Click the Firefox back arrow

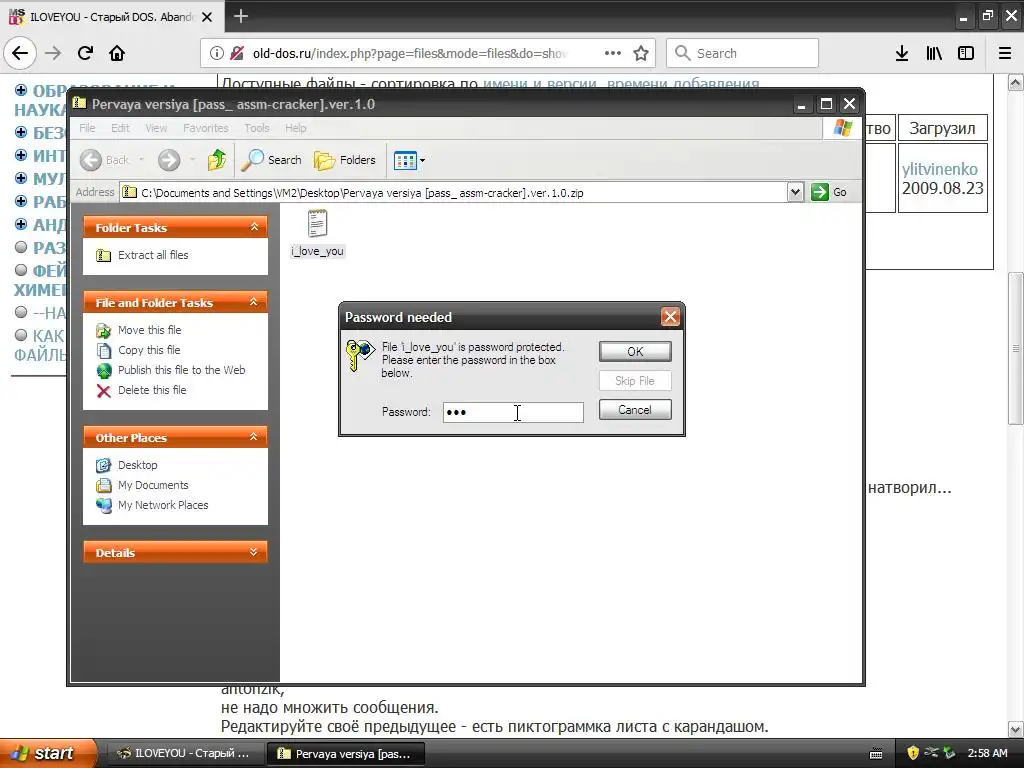(20, 53)
